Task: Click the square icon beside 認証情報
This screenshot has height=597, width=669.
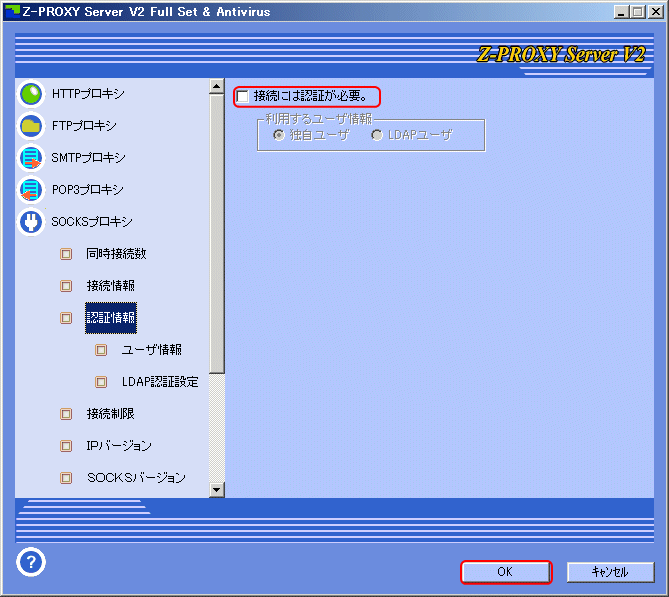Action: [66, 318]
